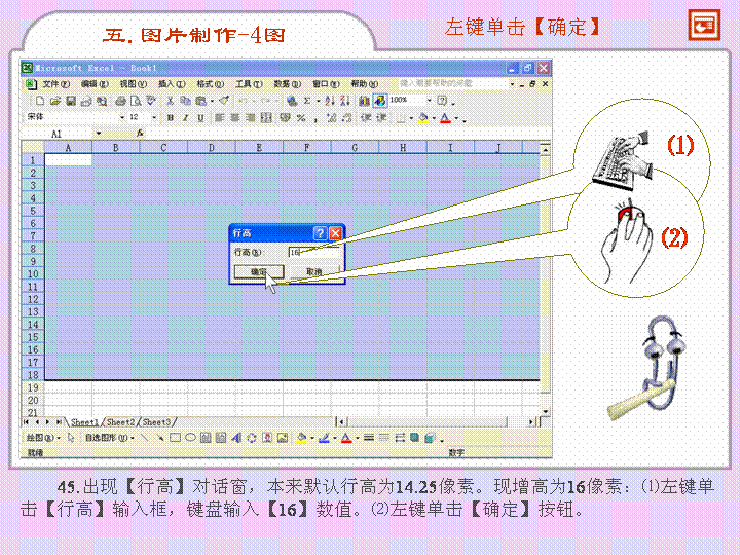Switch to the Sheet2 tab
This screenshot has height=555, width=740.
tap(121, 421)
